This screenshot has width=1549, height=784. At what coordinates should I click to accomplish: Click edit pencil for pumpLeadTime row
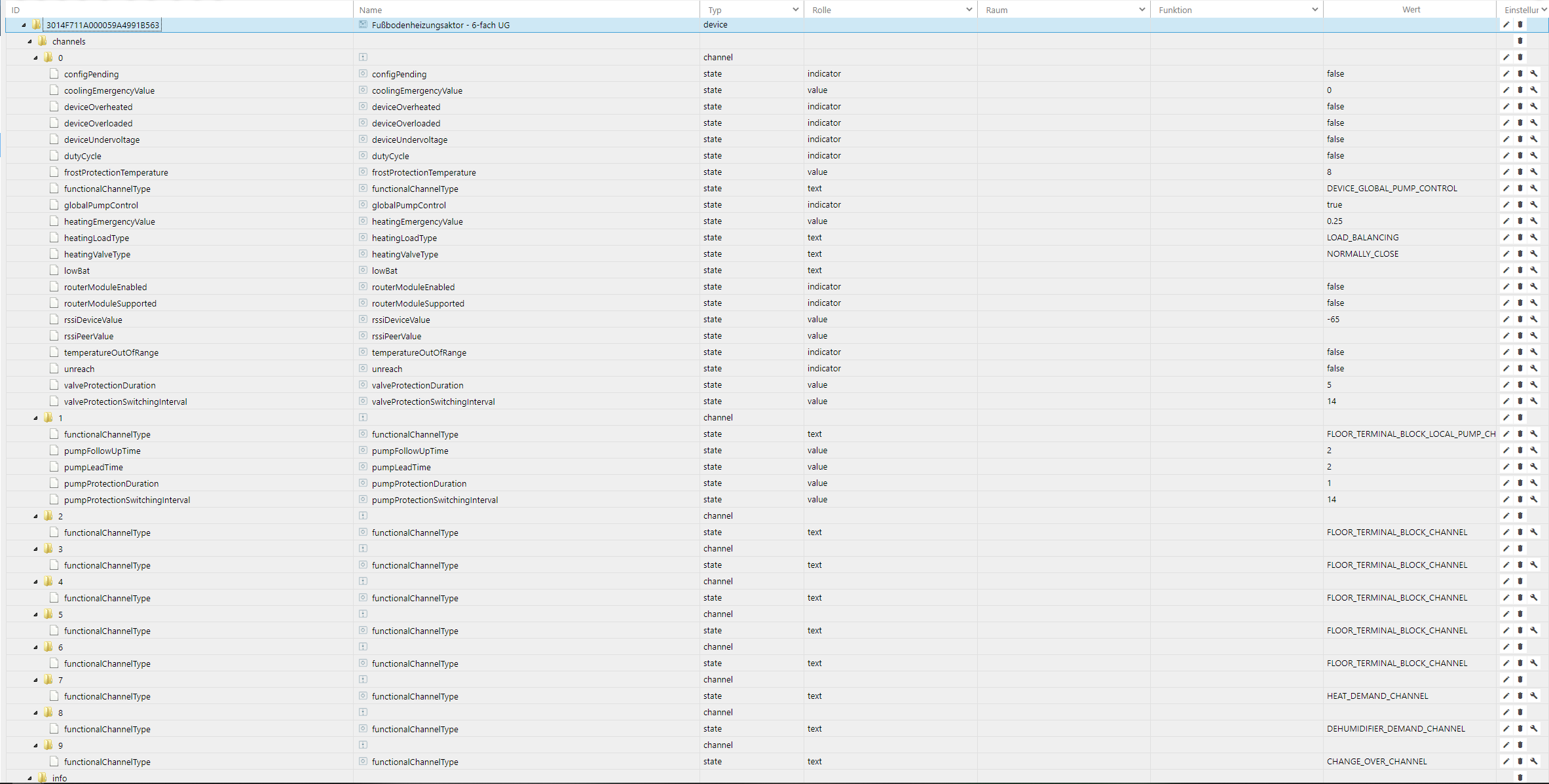pos(1506,466)
